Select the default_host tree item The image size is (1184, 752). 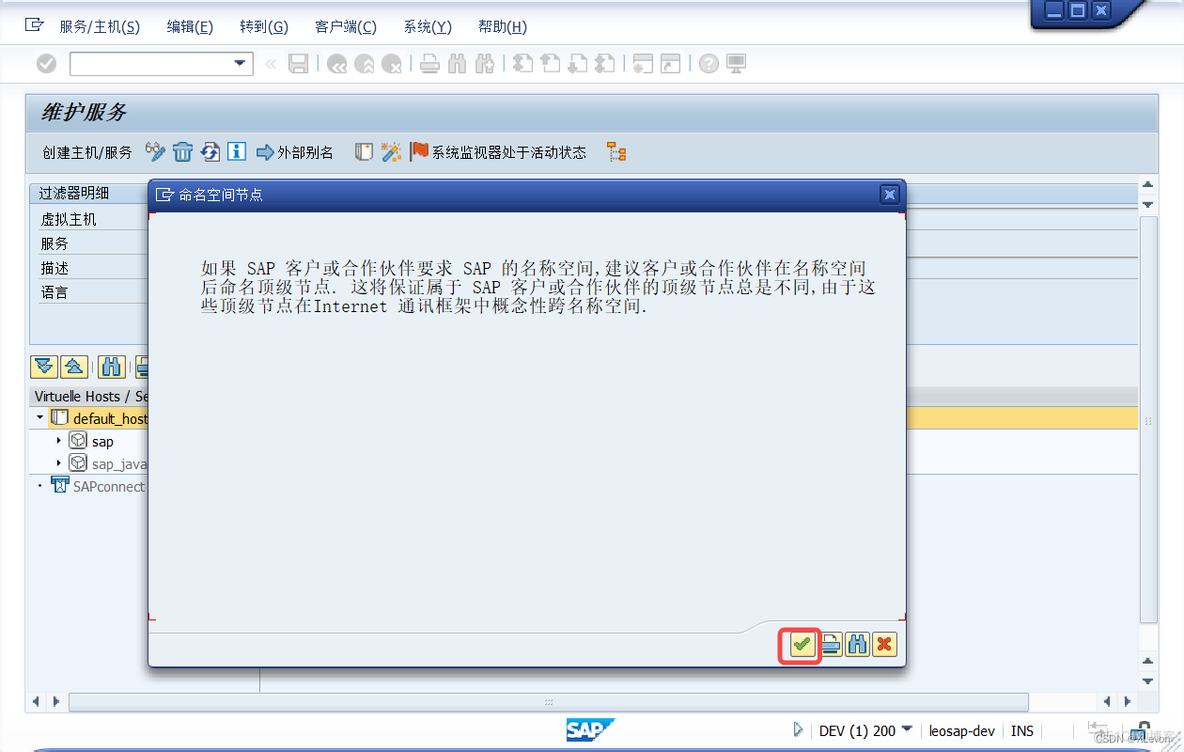point(109,418)
